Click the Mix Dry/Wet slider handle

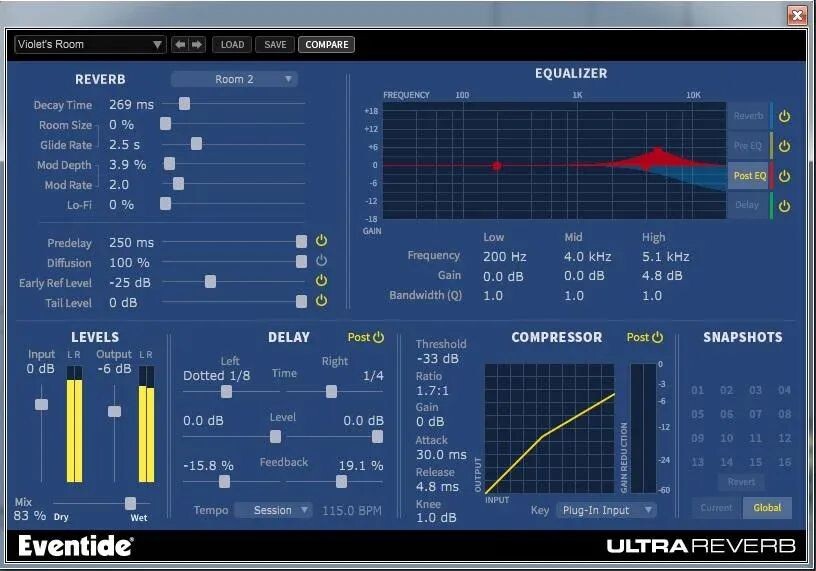[x=131, y=503]
